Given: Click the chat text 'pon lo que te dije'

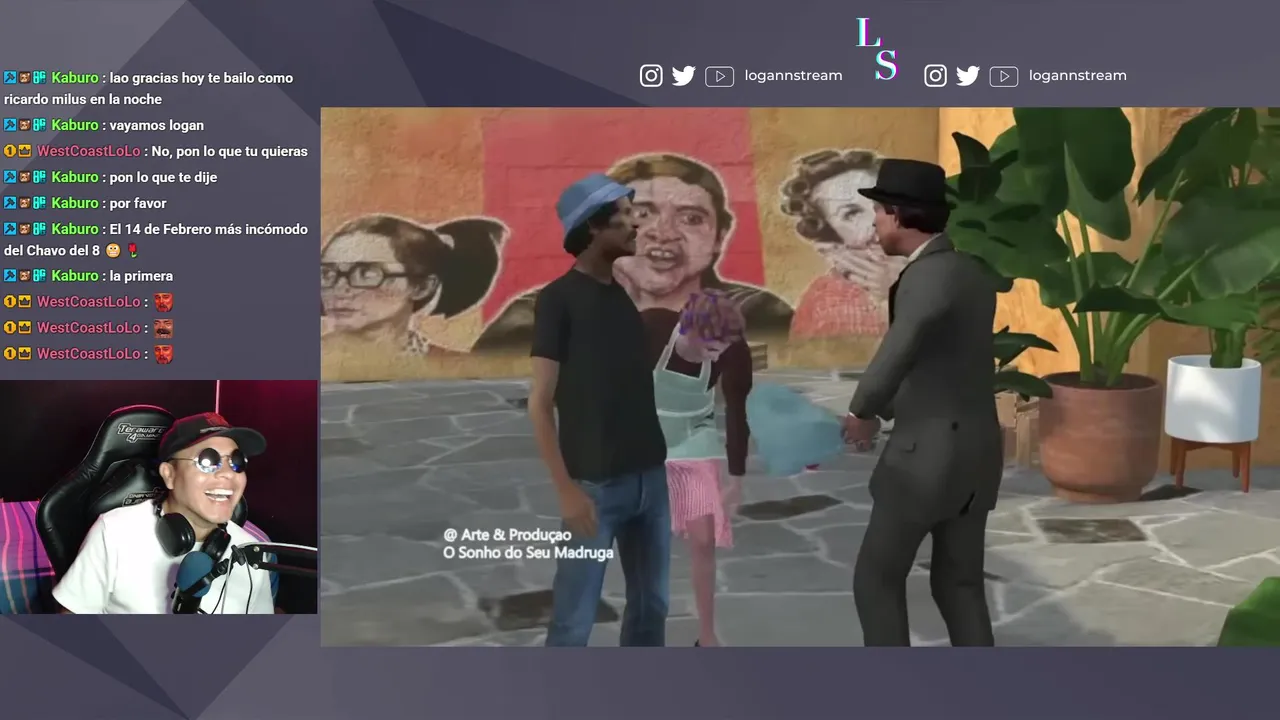Looking at the screenshot, I should (x=163, y=177).
